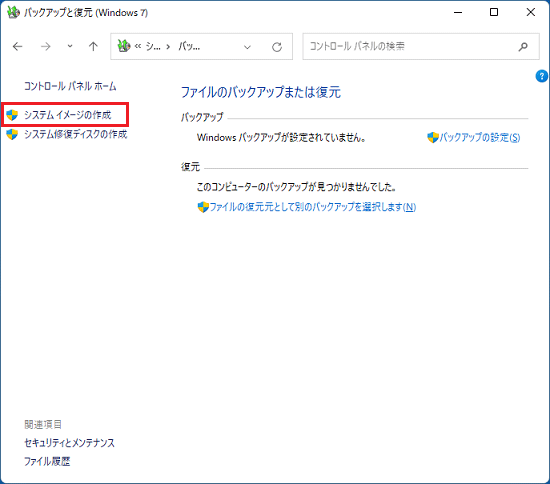Click the バックアップ section label
Viewport: 550px width, 484px height.
point(202,117)
